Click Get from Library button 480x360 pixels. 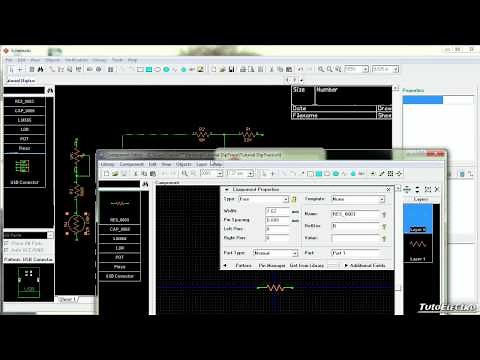[307, 266]
